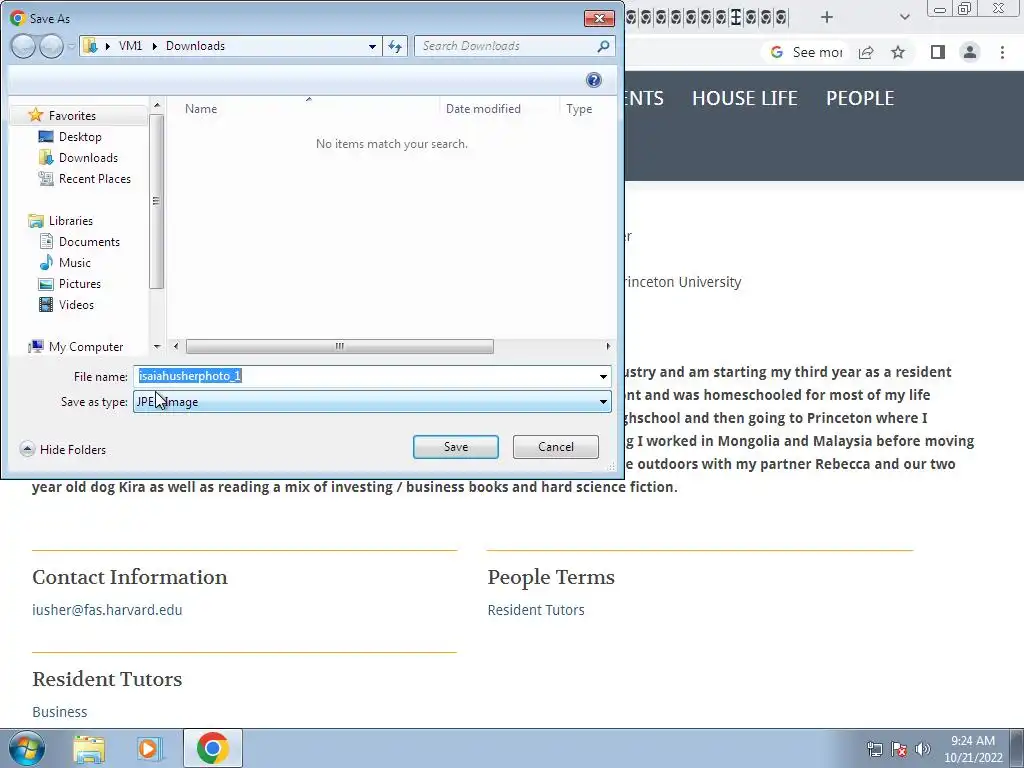
Task: Click the Resident Tutors link under People Terms
Action: pos(536,610)
